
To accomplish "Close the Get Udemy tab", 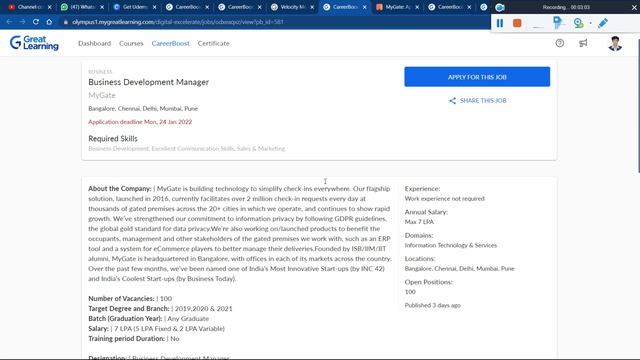I will [x=154, y=7].
